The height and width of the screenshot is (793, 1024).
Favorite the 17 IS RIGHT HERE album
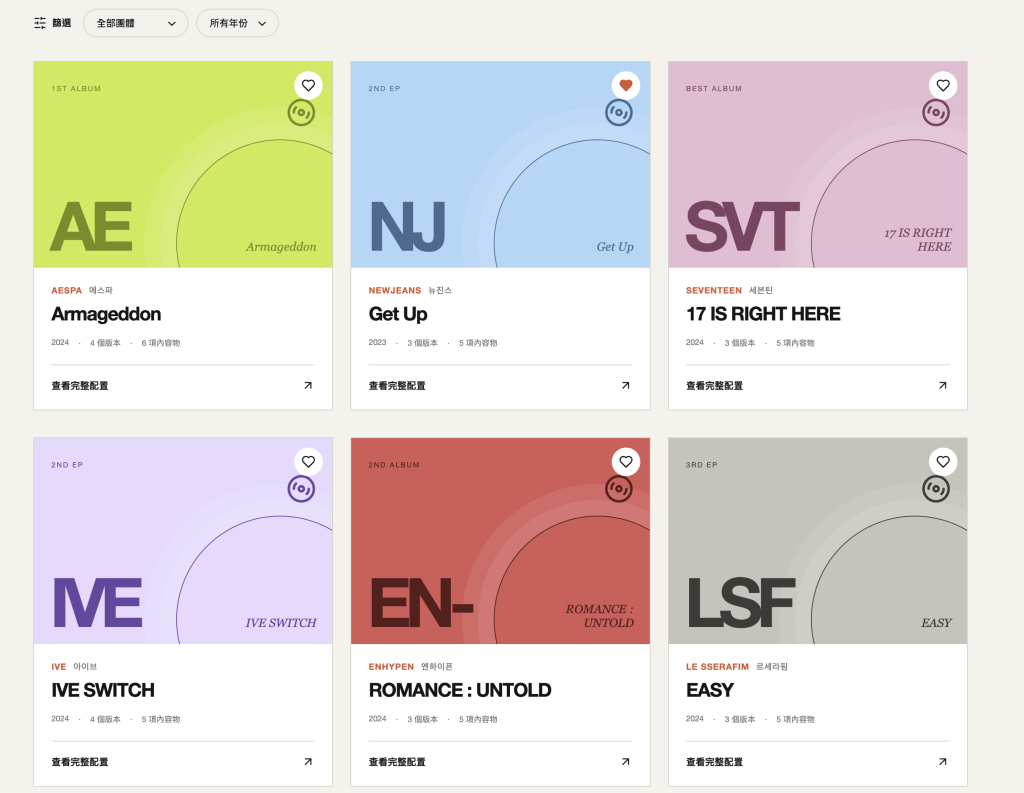(943, 86)
